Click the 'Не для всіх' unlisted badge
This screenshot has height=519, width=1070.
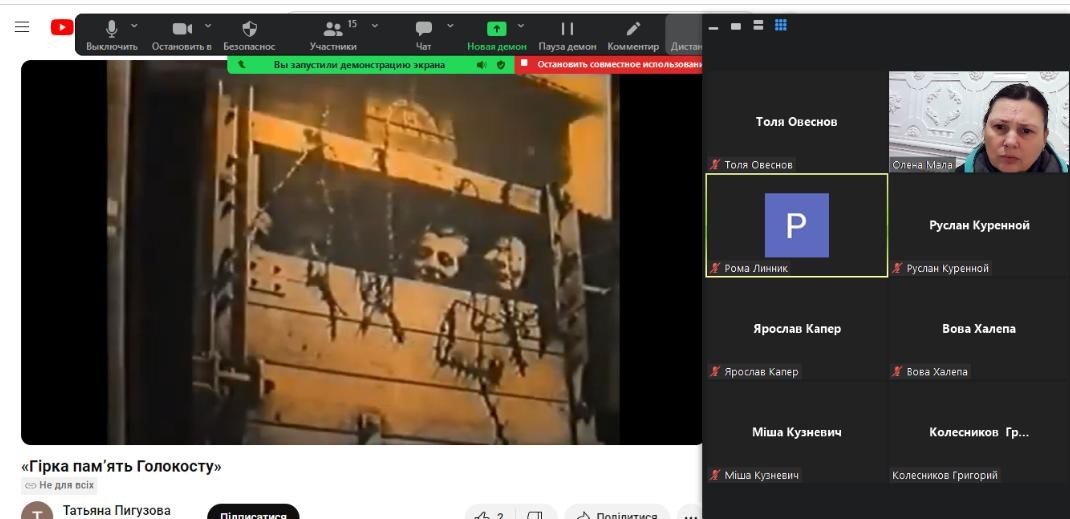pyautogui.click(x=60, y=486)
